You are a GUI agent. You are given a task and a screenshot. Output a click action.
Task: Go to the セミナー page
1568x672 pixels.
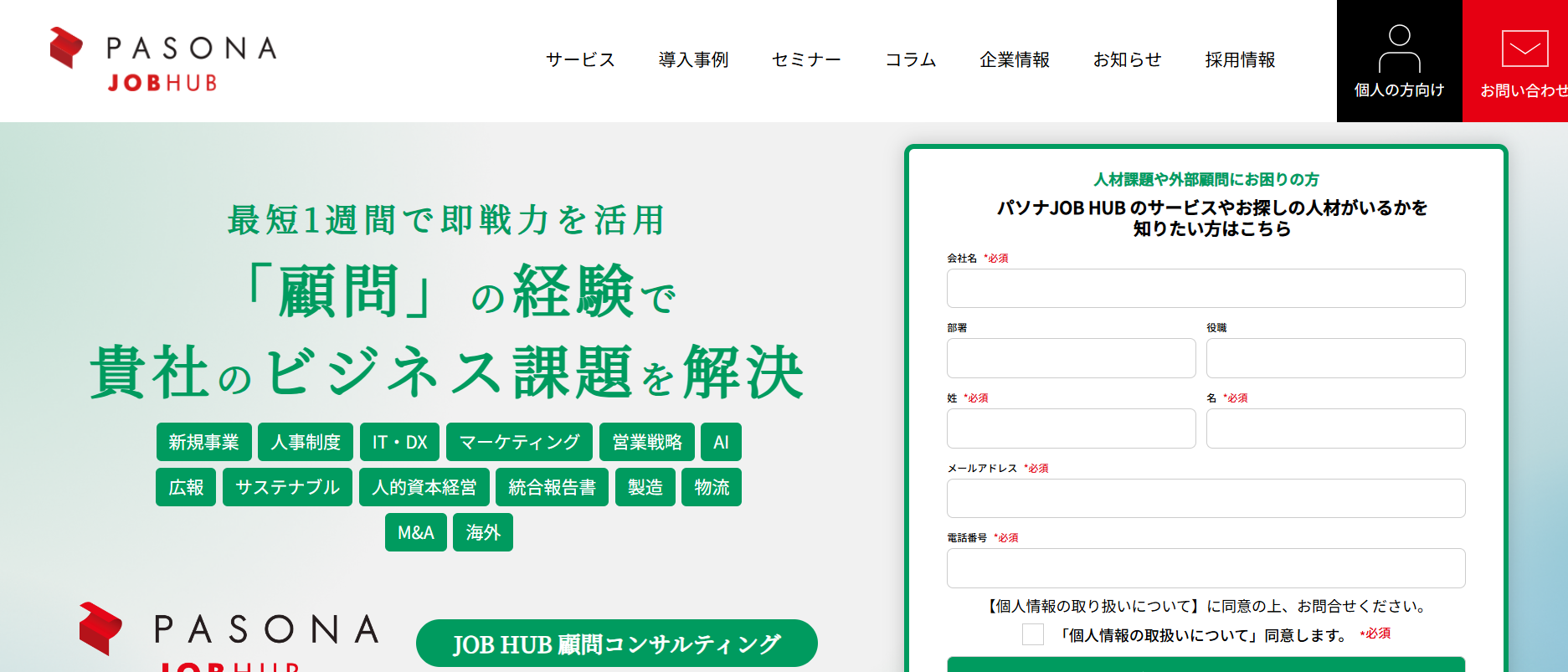point(806,60)
